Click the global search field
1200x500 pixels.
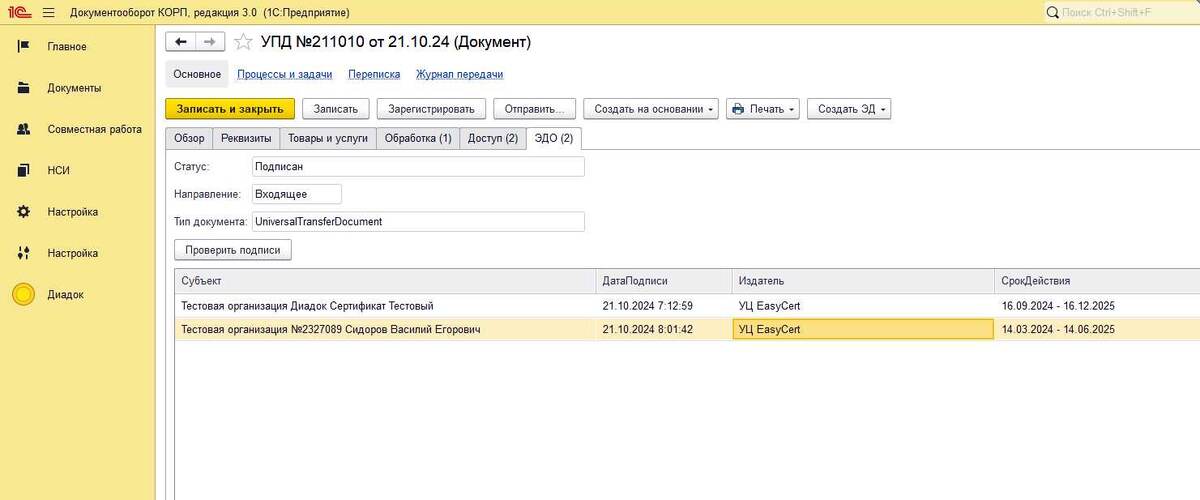tap(1121, 12)
